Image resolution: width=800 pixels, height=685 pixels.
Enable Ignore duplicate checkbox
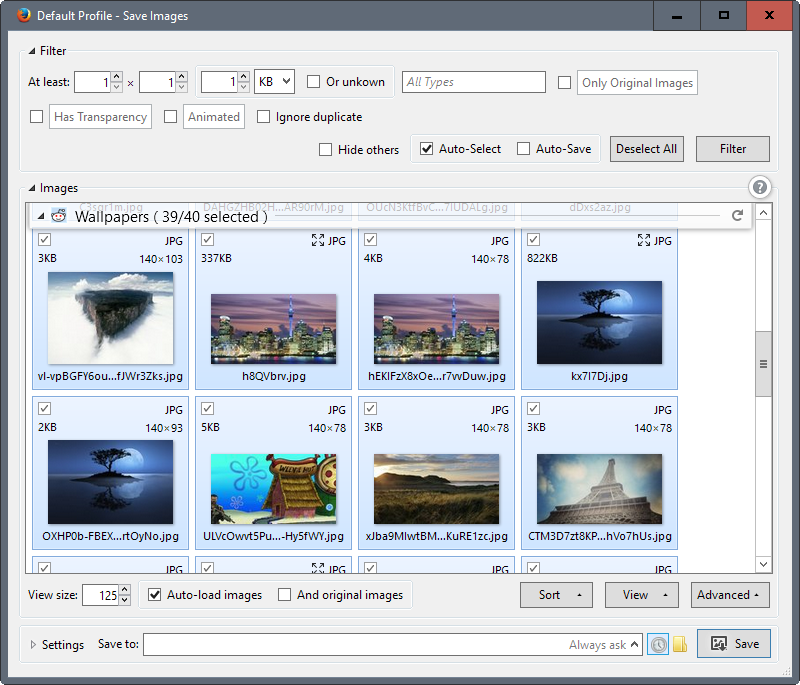click(x=263, y=117)
